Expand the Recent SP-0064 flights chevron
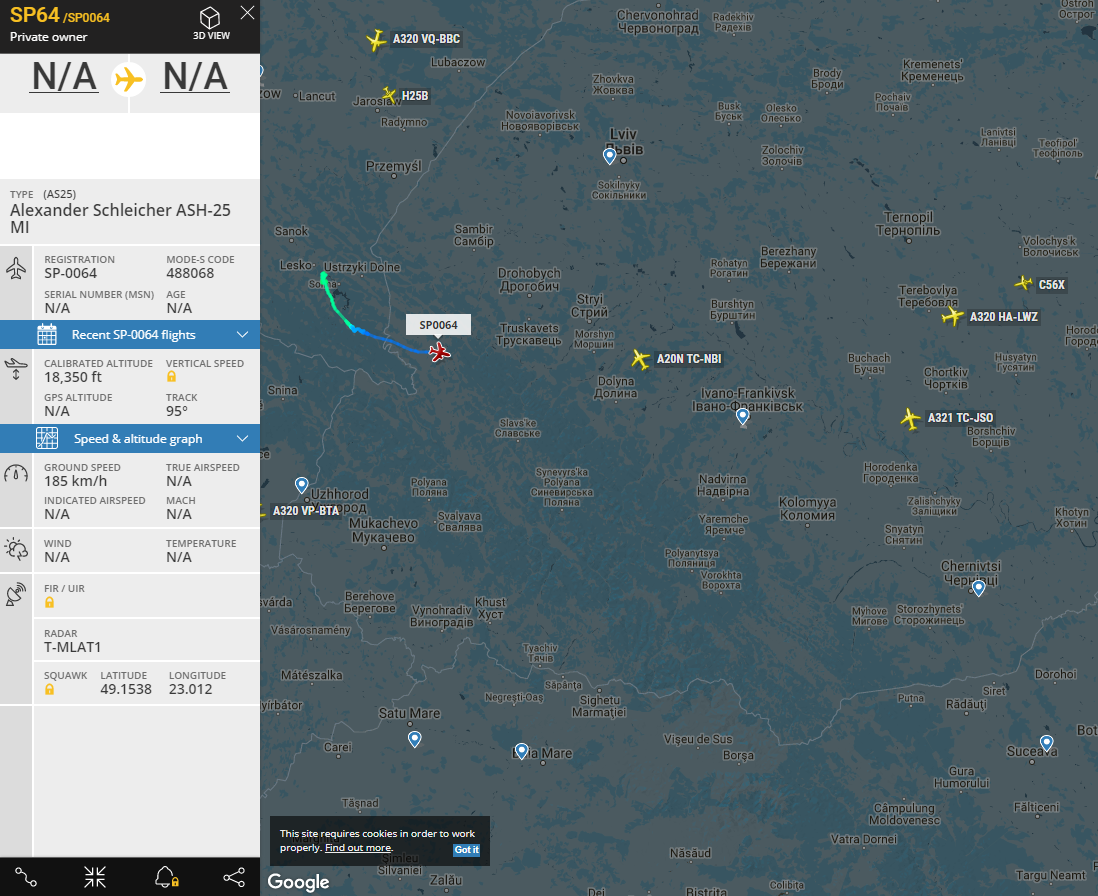Viewport: 1098px width, 896px height. (x=242, y=335)
